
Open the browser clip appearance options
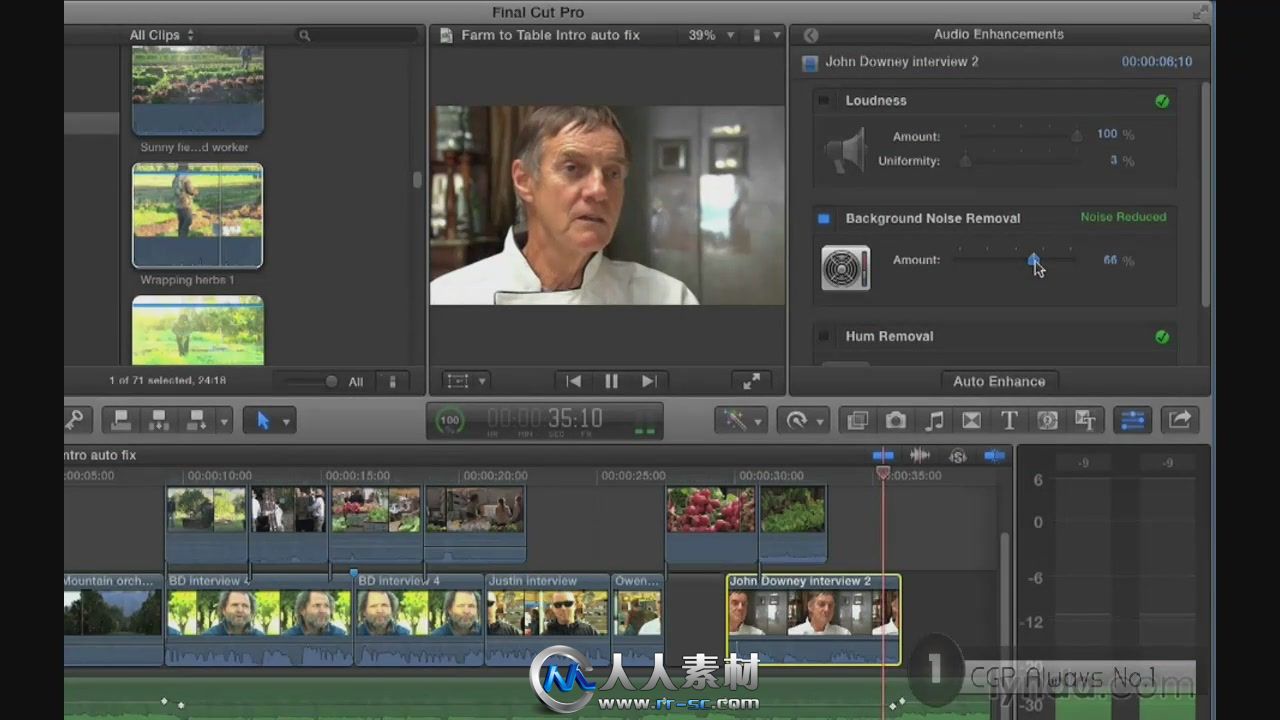[x=392, y=381]
